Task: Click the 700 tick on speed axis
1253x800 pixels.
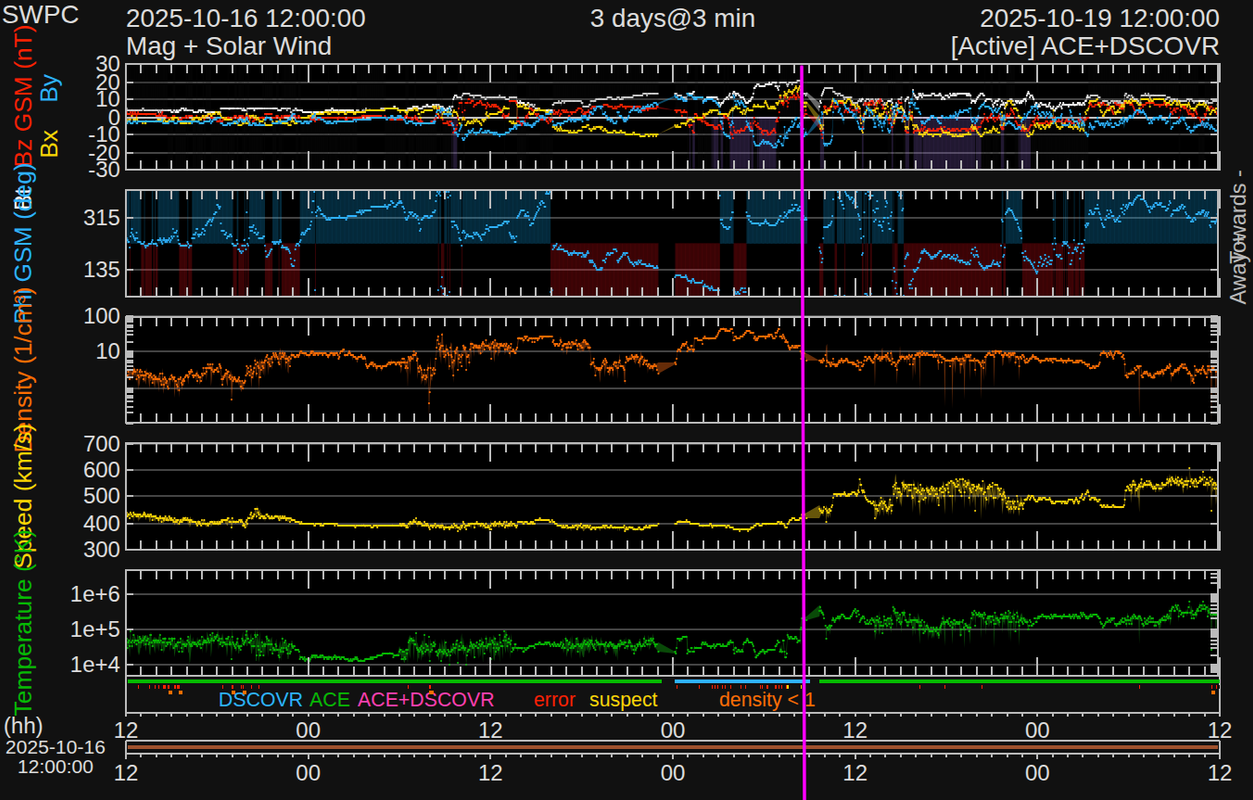Action: (x=102, y=443)
